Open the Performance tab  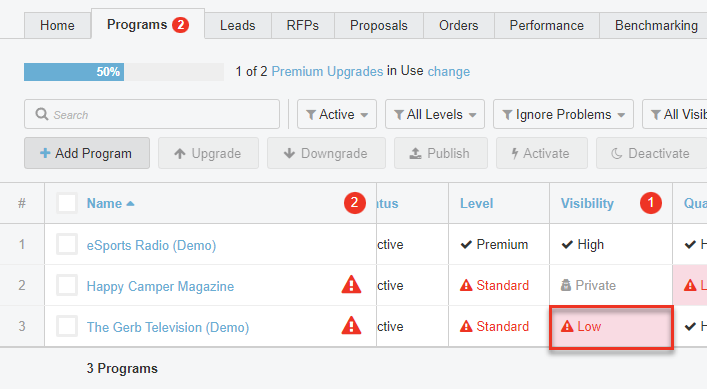(x=546, y=26)
